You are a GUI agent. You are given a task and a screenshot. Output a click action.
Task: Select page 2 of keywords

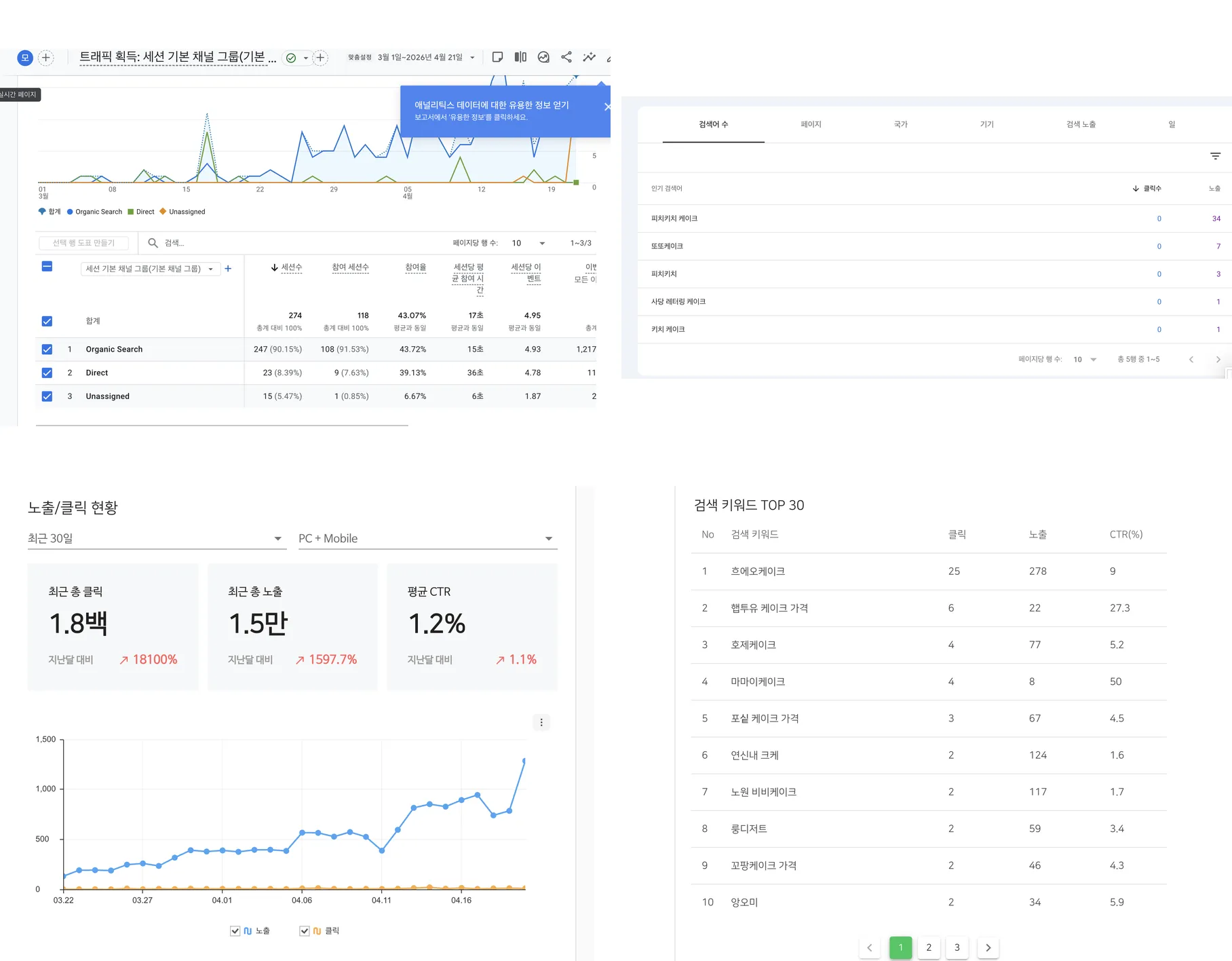(x=929, y=948)
